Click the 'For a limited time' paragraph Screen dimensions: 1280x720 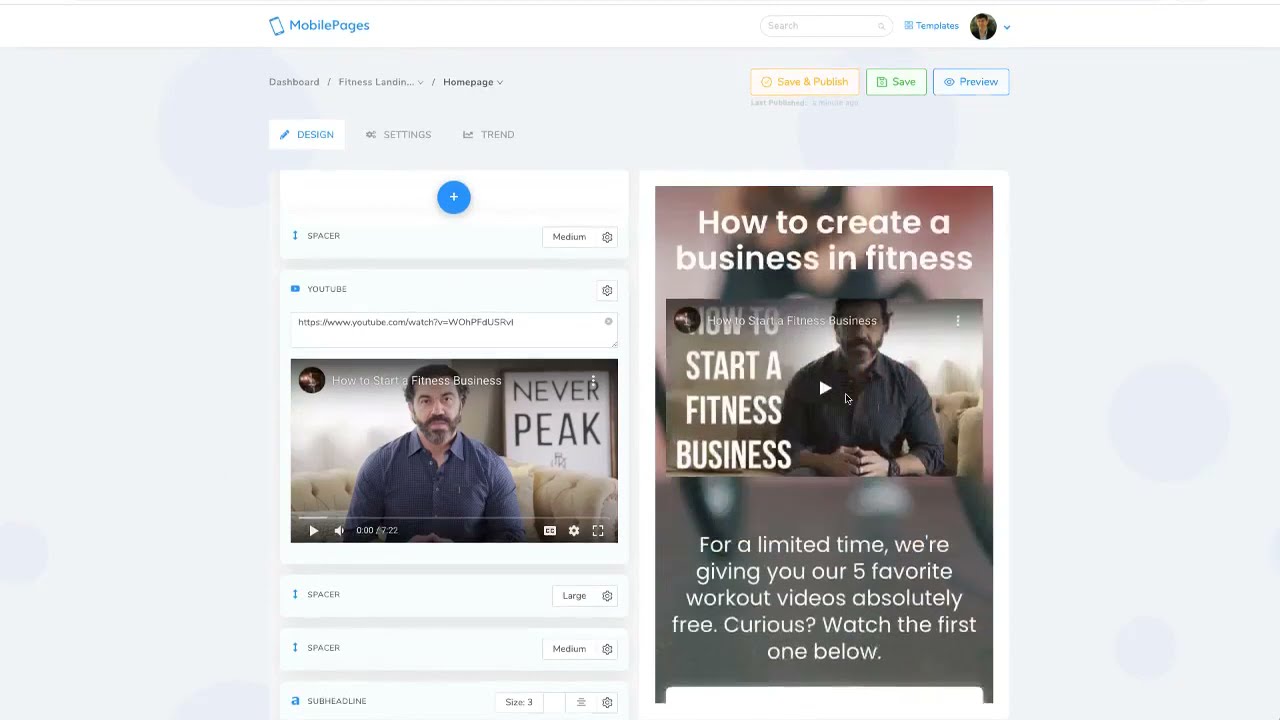[x=824, y=598]
